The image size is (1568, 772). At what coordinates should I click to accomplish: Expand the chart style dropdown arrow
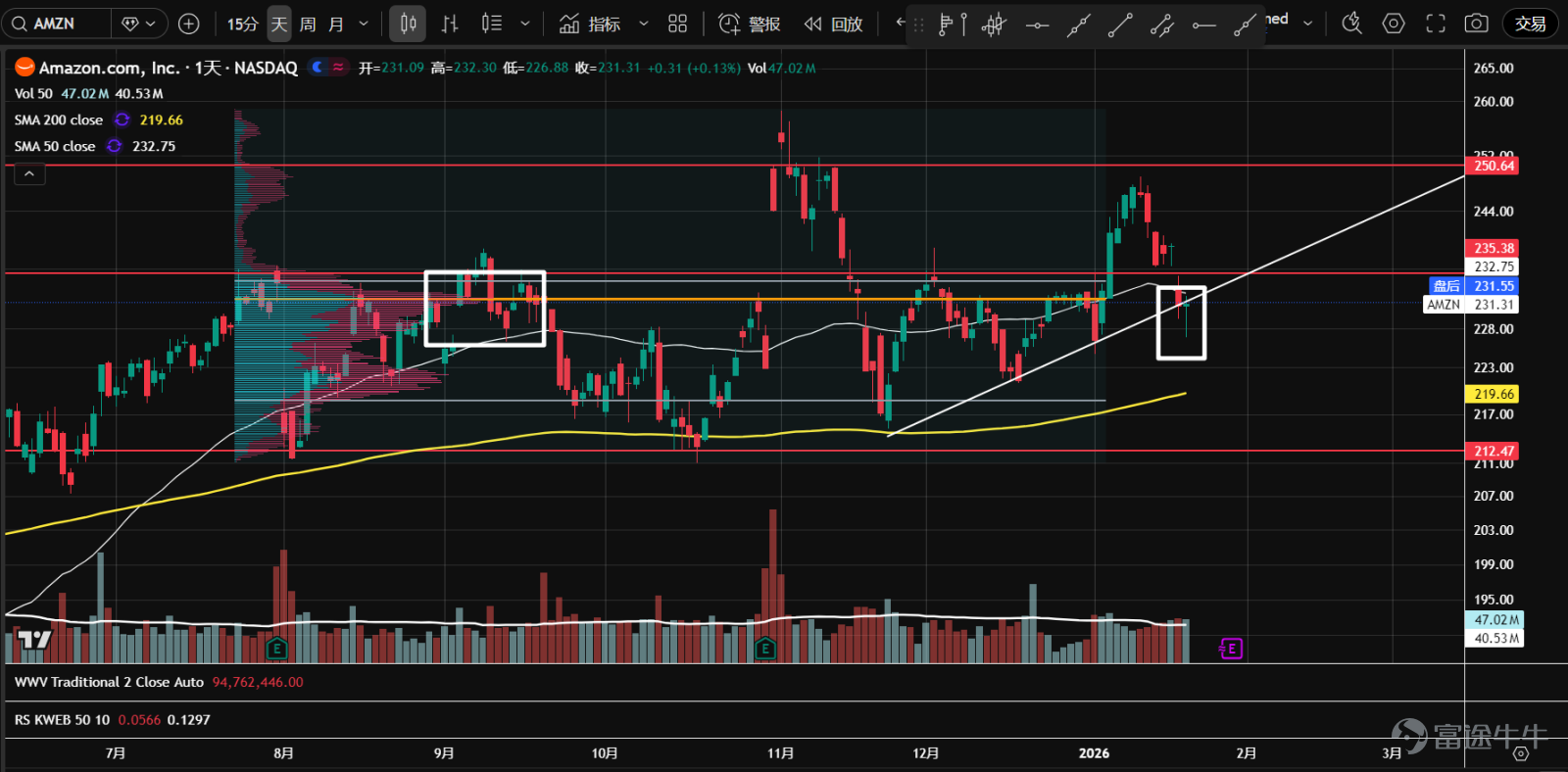525,24
